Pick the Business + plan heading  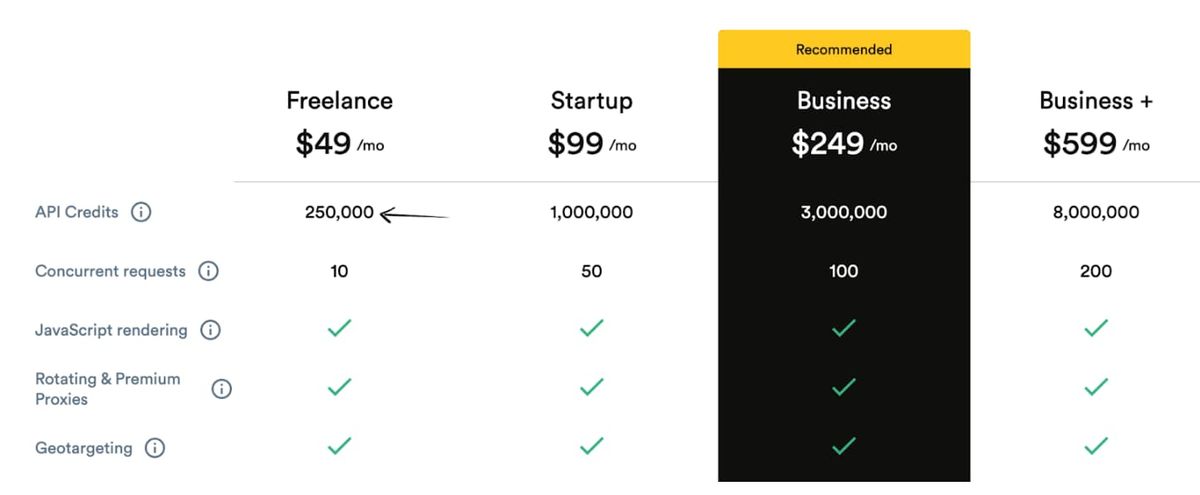pos(1096,101)
